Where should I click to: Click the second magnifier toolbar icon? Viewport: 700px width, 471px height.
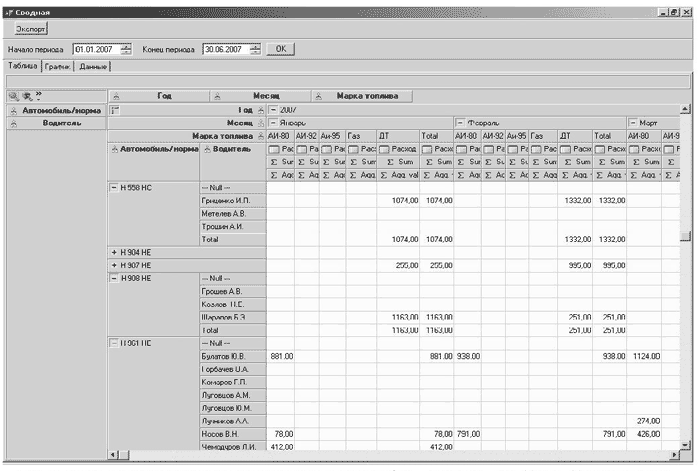pos(27,96)
